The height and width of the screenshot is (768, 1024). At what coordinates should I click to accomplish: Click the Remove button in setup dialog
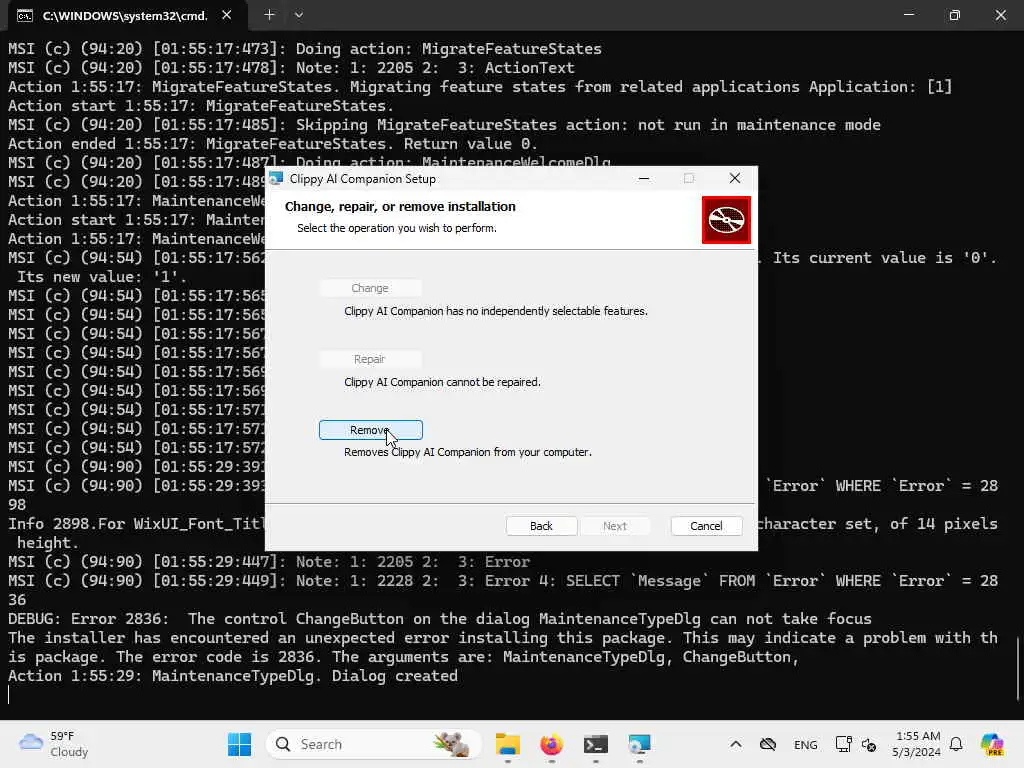370,430
